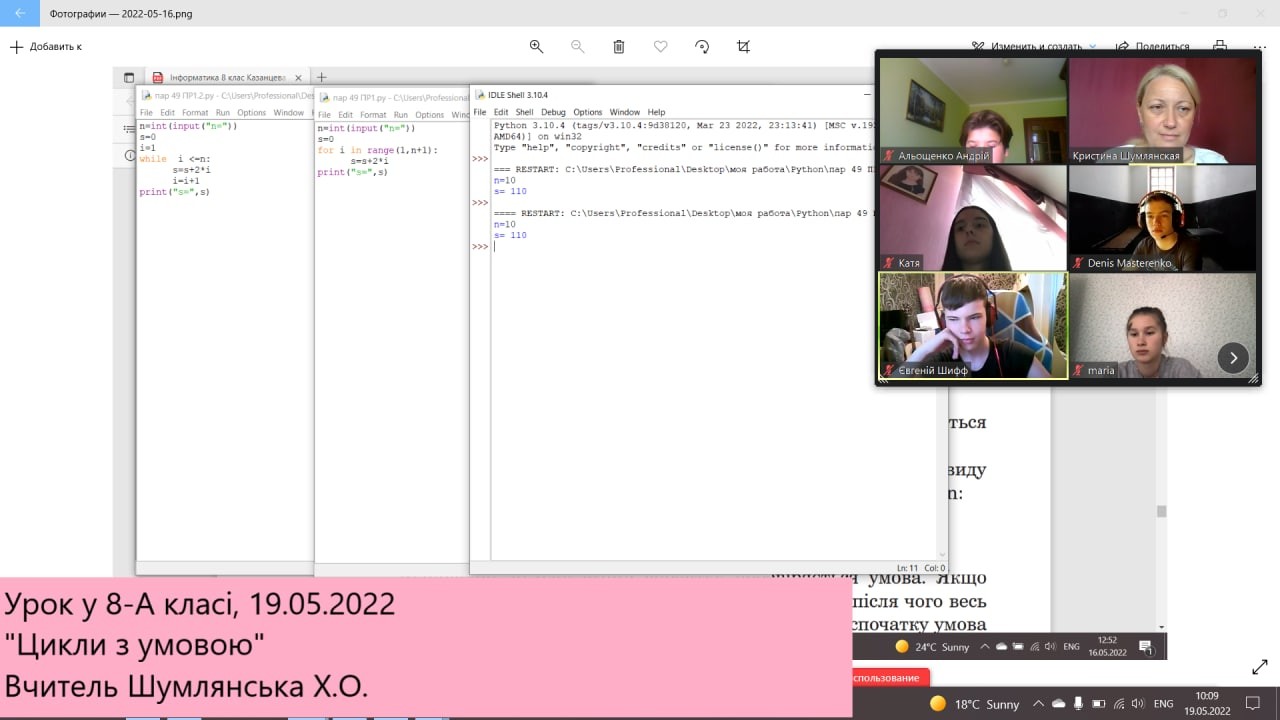
Task: Open the ENG language selector in taskbar
Action: coord(1163,704)
